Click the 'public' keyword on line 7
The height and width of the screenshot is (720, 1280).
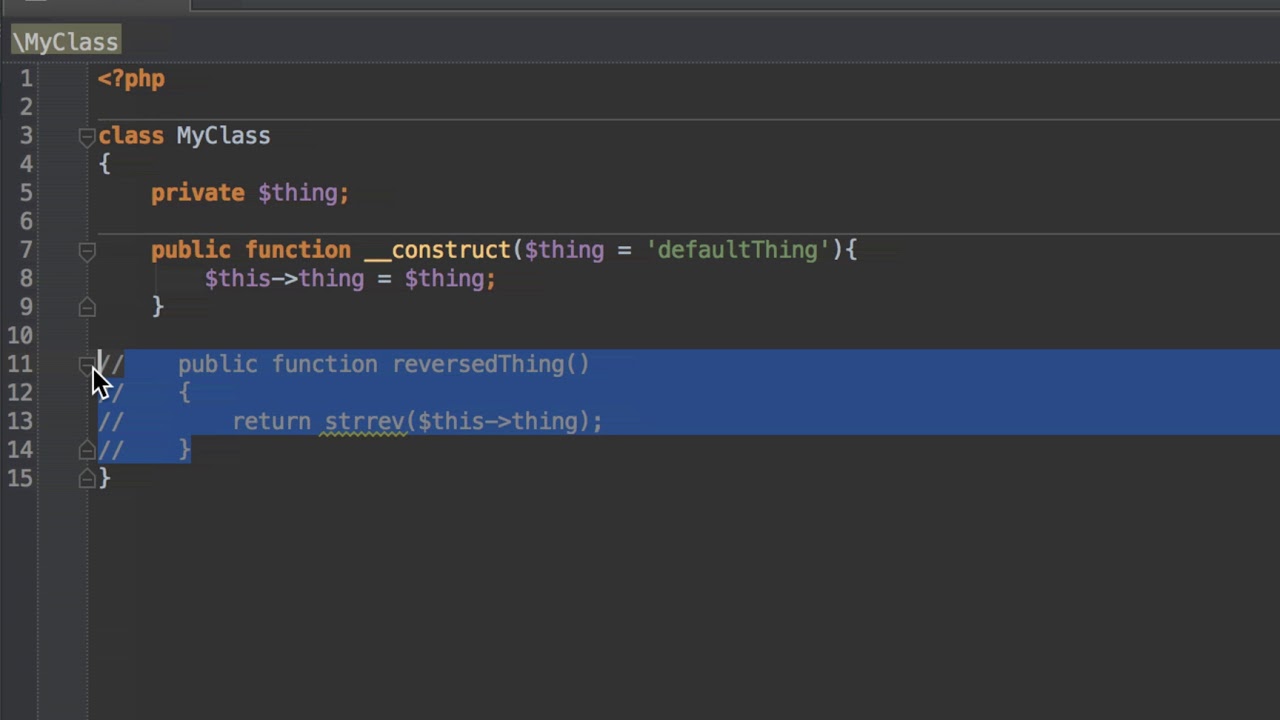[191, 250]
